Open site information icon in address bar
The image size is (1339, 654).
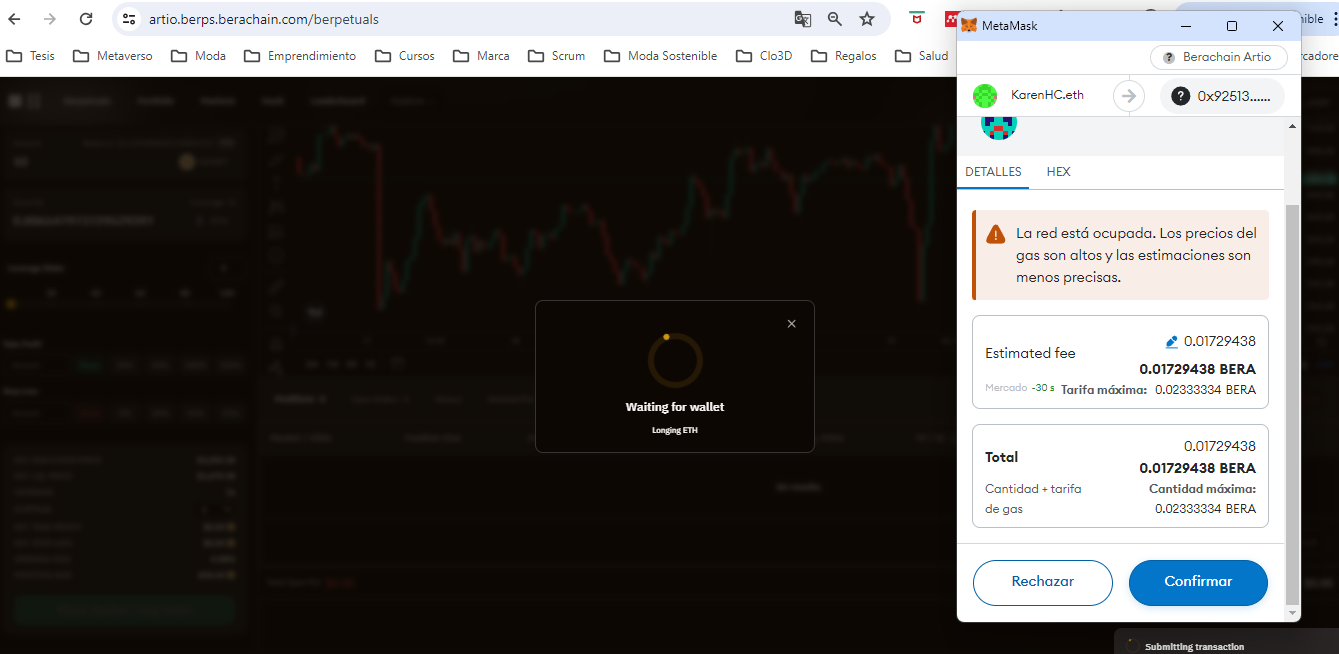(x=128, y=19)
